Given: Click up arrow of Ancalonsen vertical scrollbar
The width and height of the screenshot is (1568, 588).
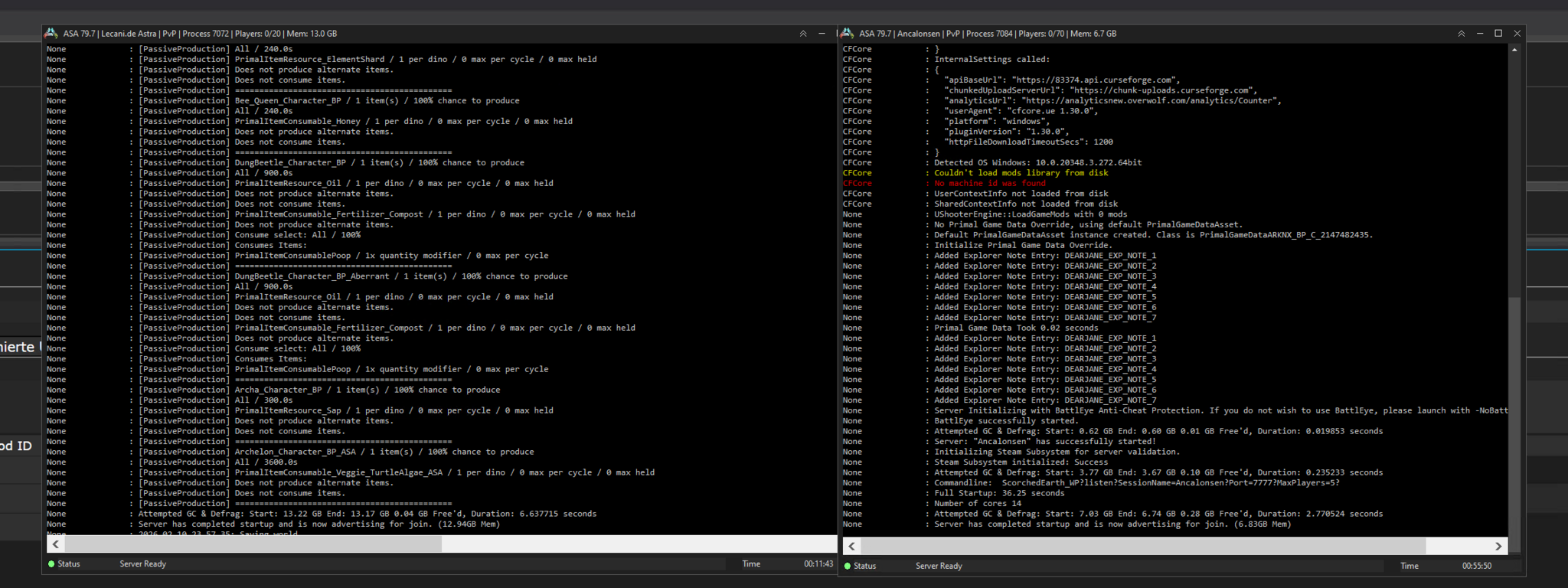Looking at the screenshot, I should pyautogui.click(x=1514, y=50).
